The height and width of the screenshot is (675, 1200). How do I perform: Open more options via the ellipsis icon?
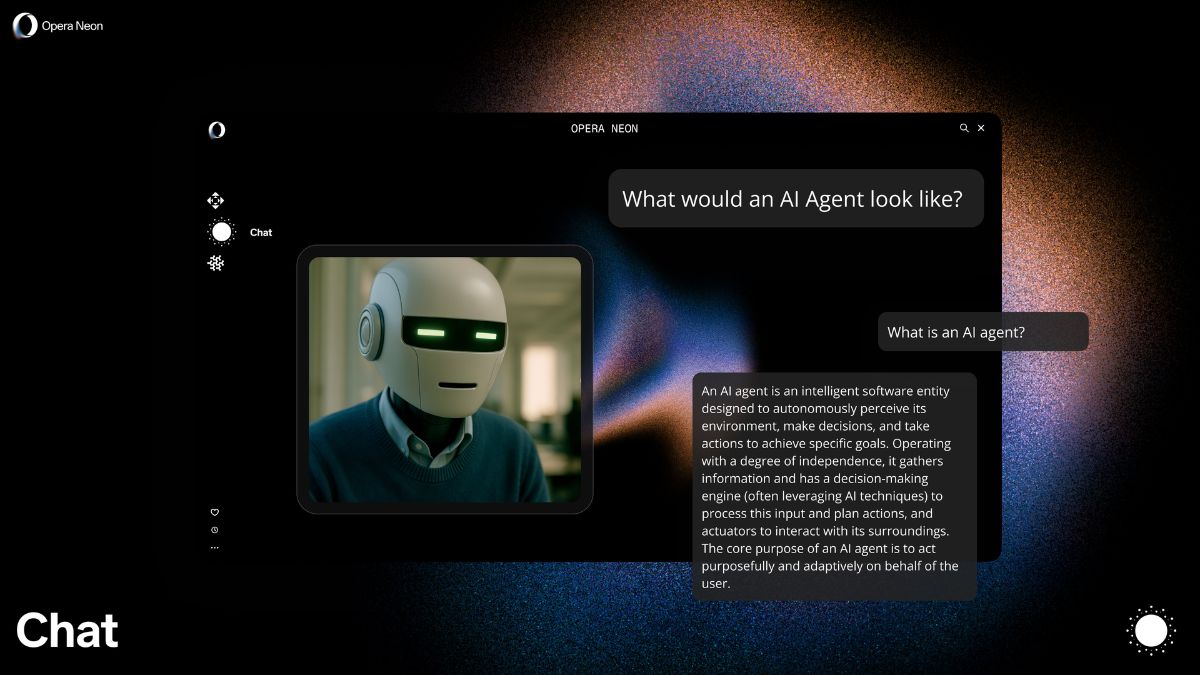coord(214,546)
